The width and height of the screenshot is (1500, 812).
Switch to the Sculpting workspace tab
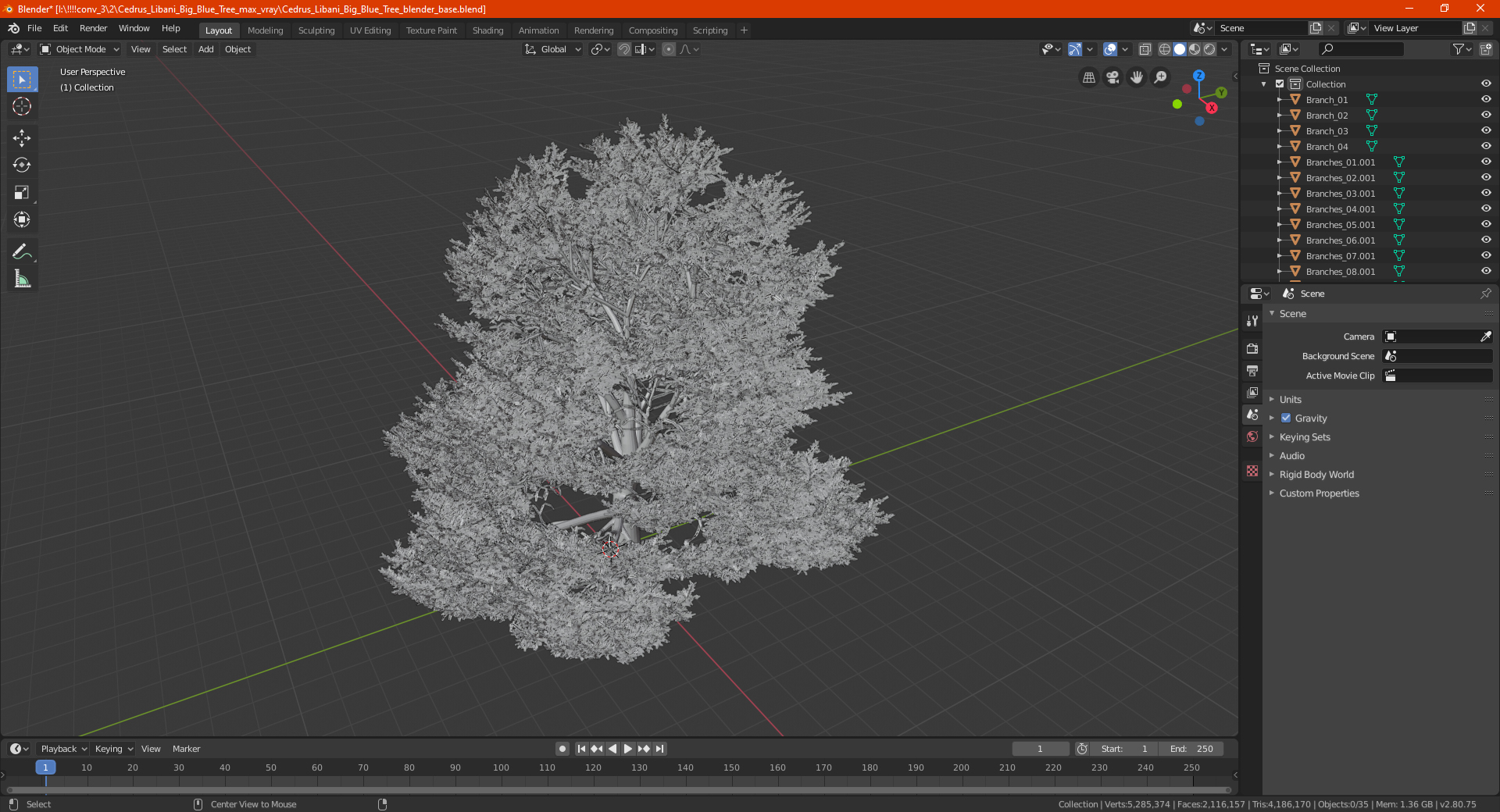316,30
